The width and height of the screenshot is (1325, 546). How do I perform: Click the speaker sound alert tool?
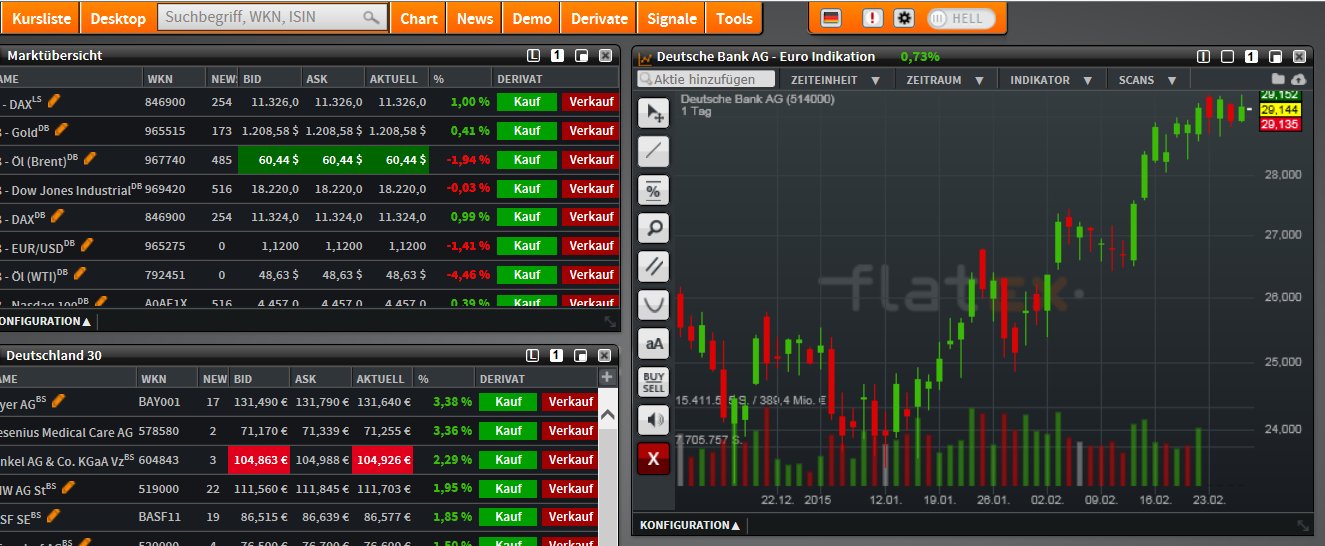tap(654, 419)
